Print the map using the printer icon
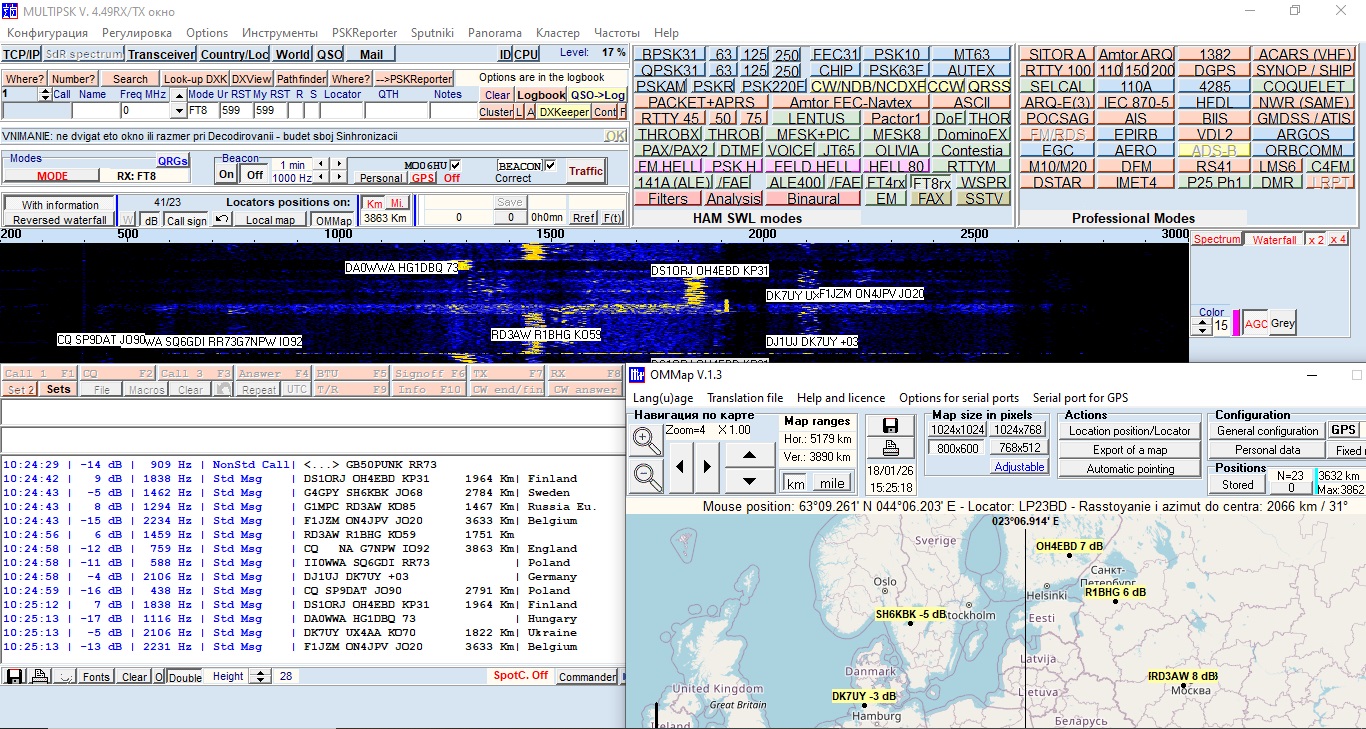 coord(890,448)
